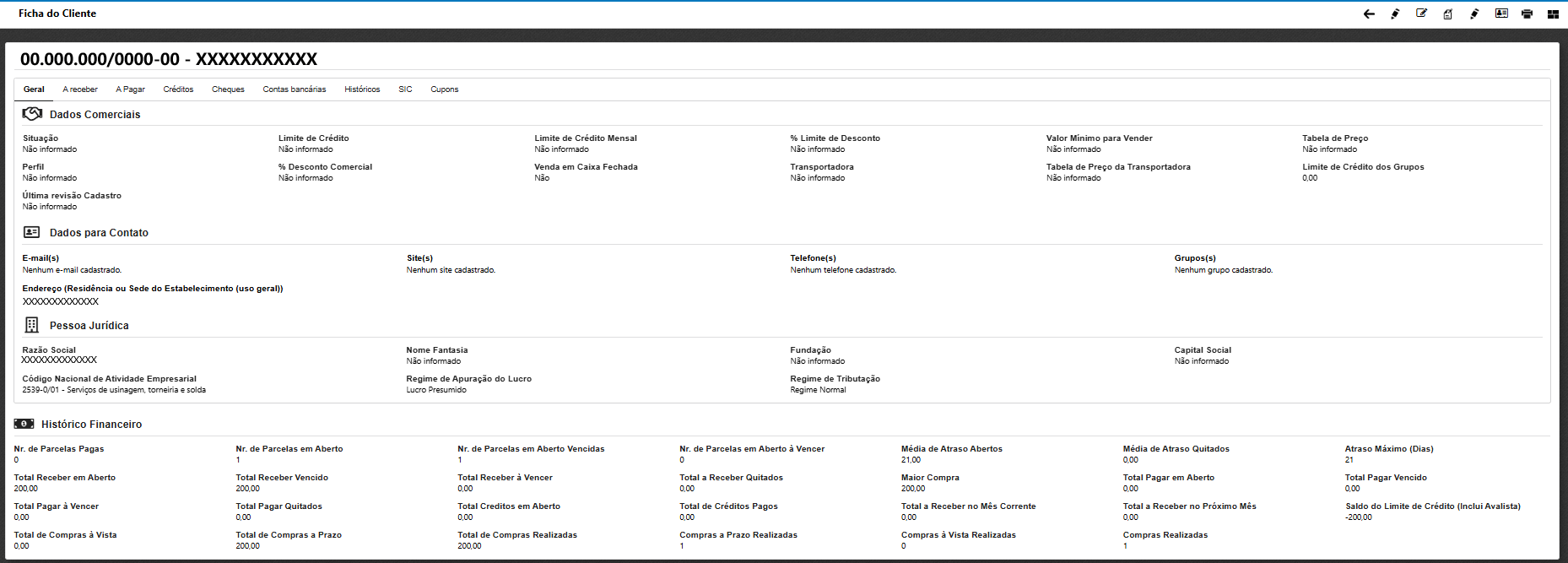
Task: Click the grid layout icon in toolbar
Action: (1553, 14)
